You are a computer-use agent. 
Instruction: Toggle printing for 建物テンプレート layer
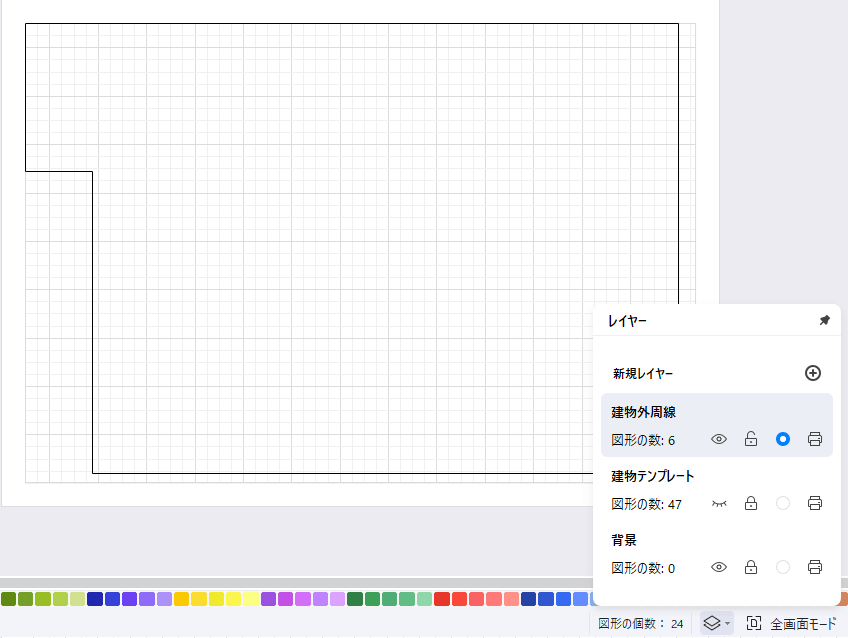click(814, 503)
